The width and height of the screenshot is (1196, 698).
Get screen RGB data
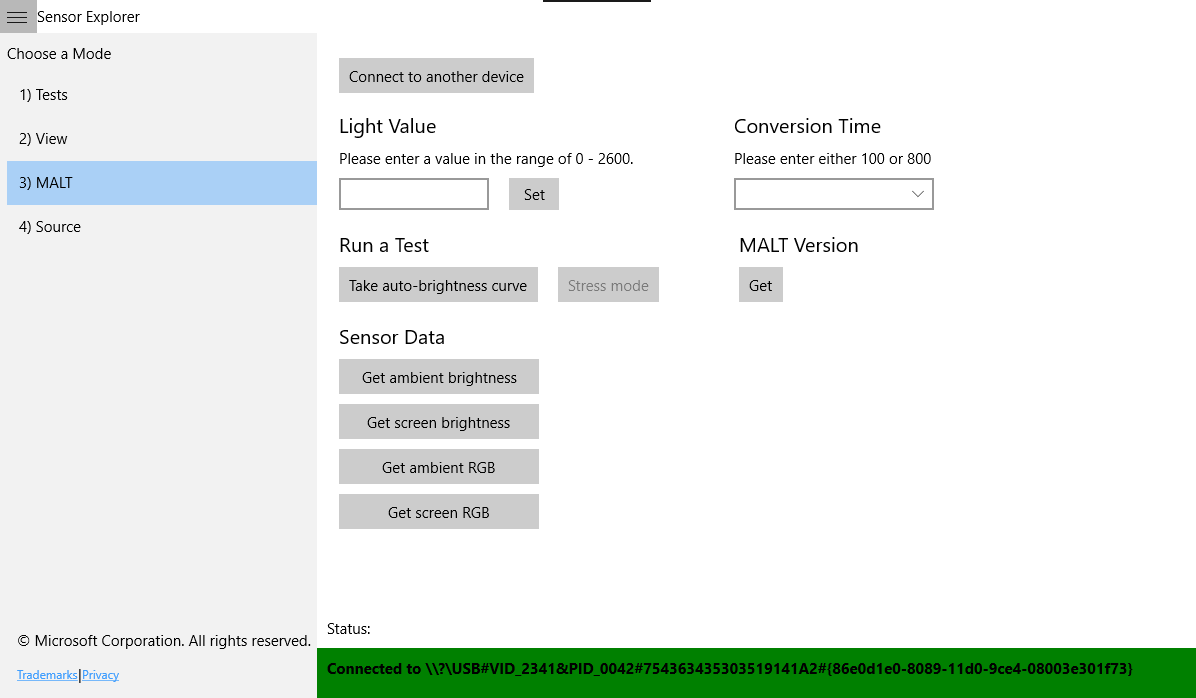[439, 512]
